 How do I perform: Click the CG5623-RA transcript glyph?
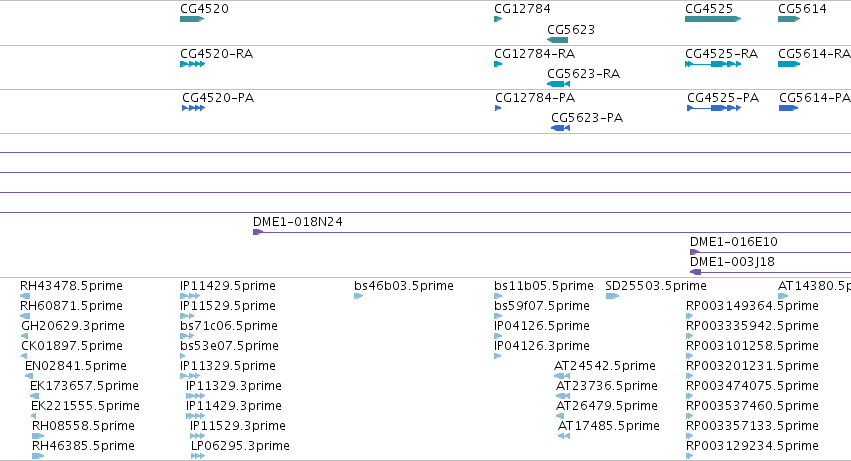pyautogui.click(x=558, y=84)
